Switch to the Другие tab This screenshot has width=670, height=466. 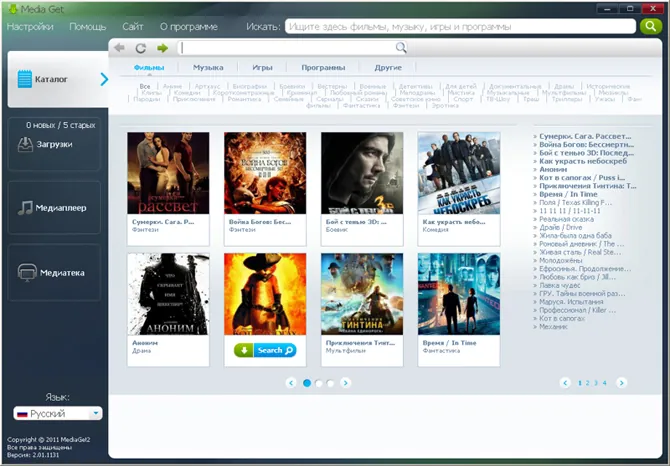[388, 67]
